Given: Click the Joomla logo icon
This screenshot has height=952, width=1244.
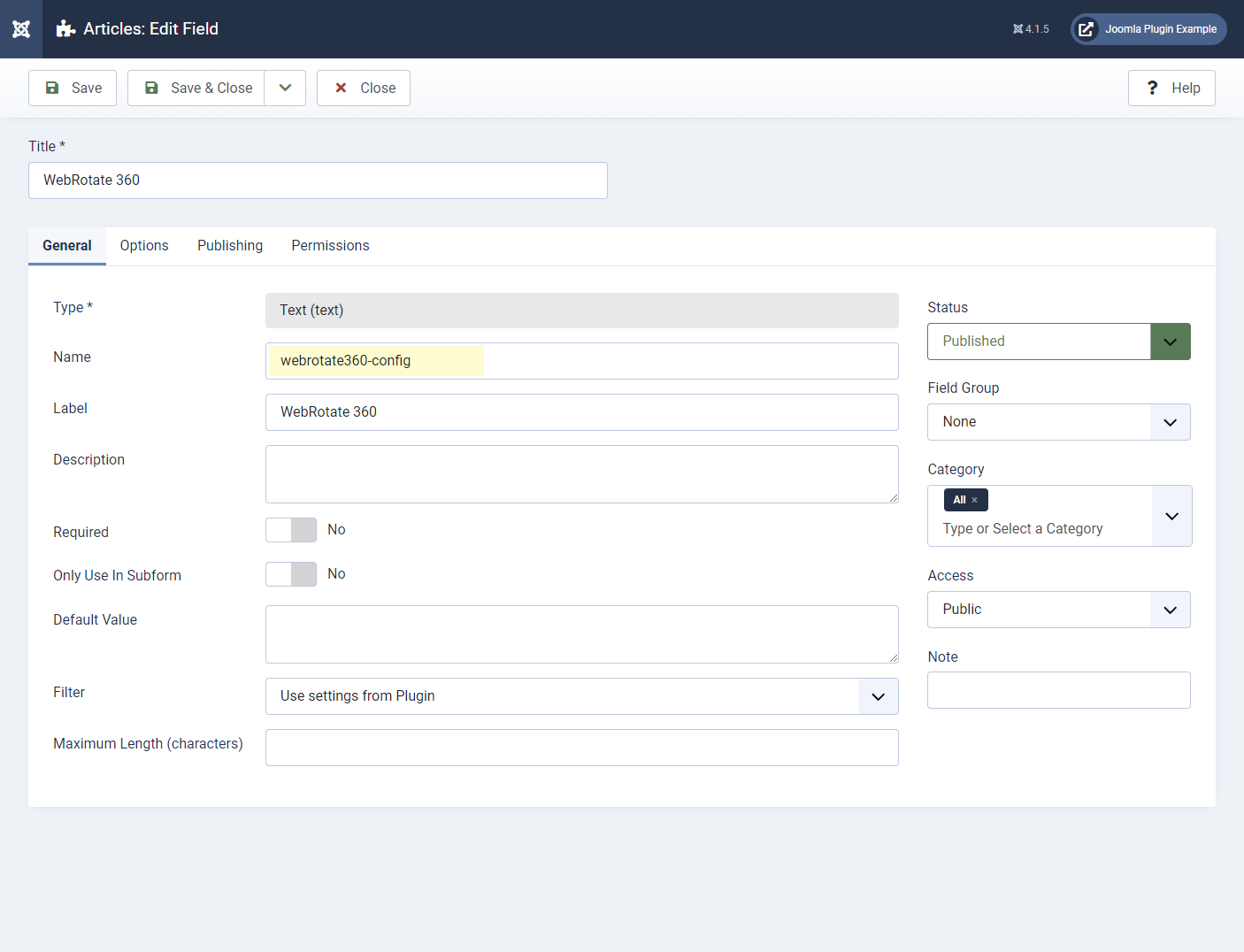Looking at the screenshot, I should click(x=21, y=29).
